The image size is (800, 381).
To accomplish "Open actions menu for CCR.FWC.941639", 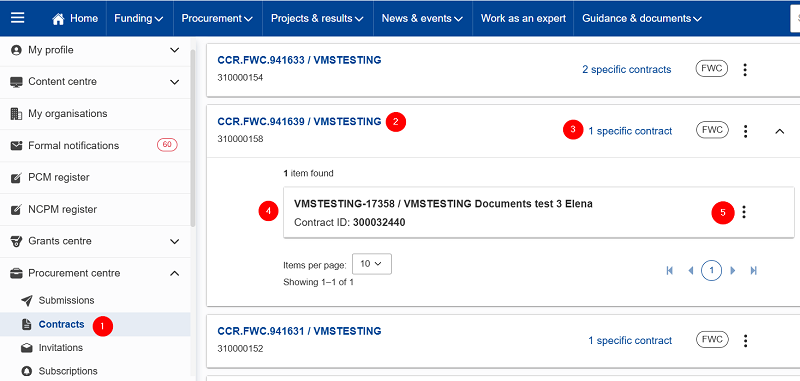I will click(745, 131).
